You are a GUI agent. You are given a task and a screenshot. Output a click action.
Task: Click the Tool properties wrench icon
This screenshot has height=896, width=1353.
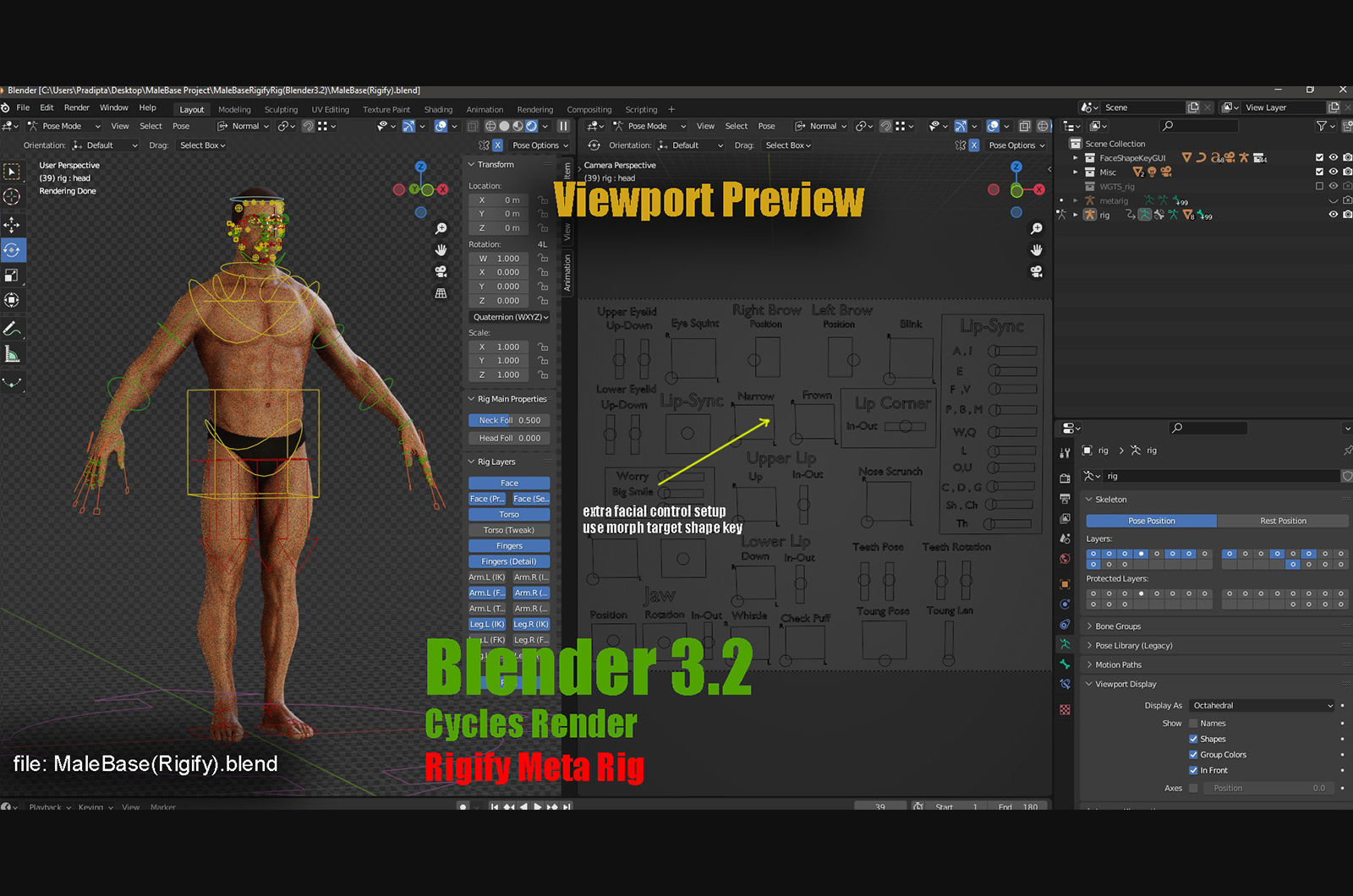click(x=1065, y=453)
